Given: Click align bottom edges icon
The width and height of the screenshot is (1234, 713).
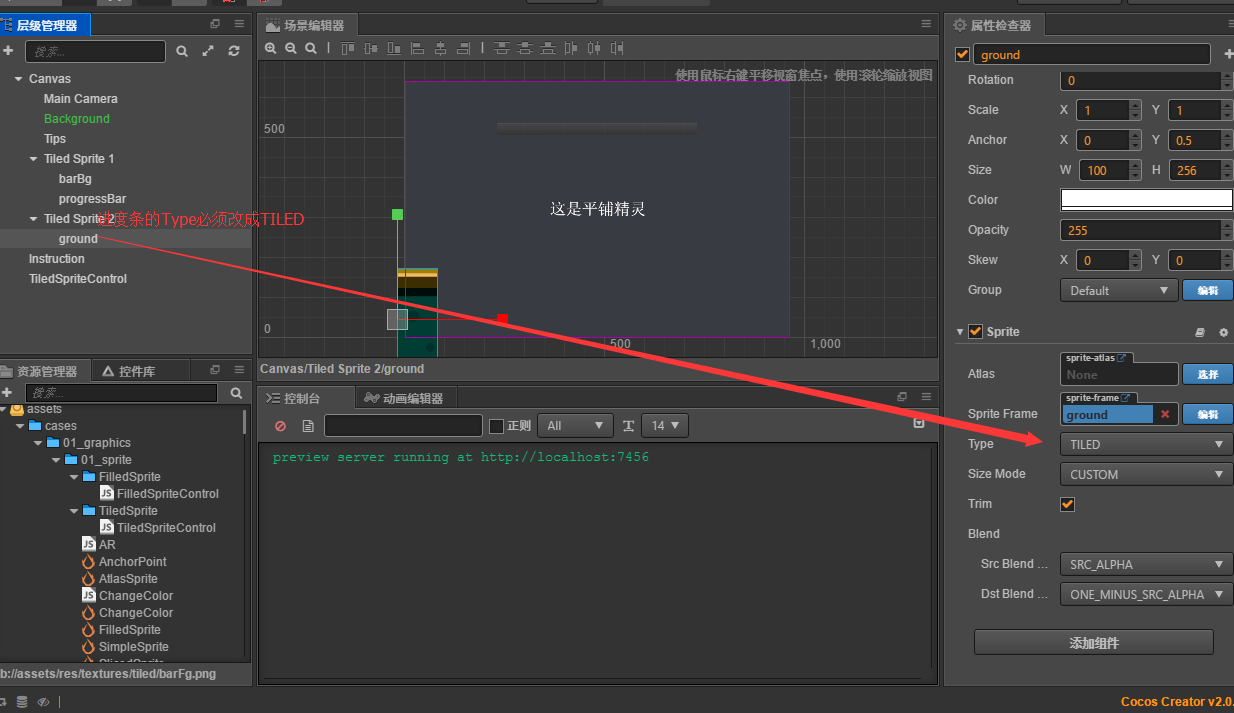Looking at the screenshot, I should tap(394, 48).
